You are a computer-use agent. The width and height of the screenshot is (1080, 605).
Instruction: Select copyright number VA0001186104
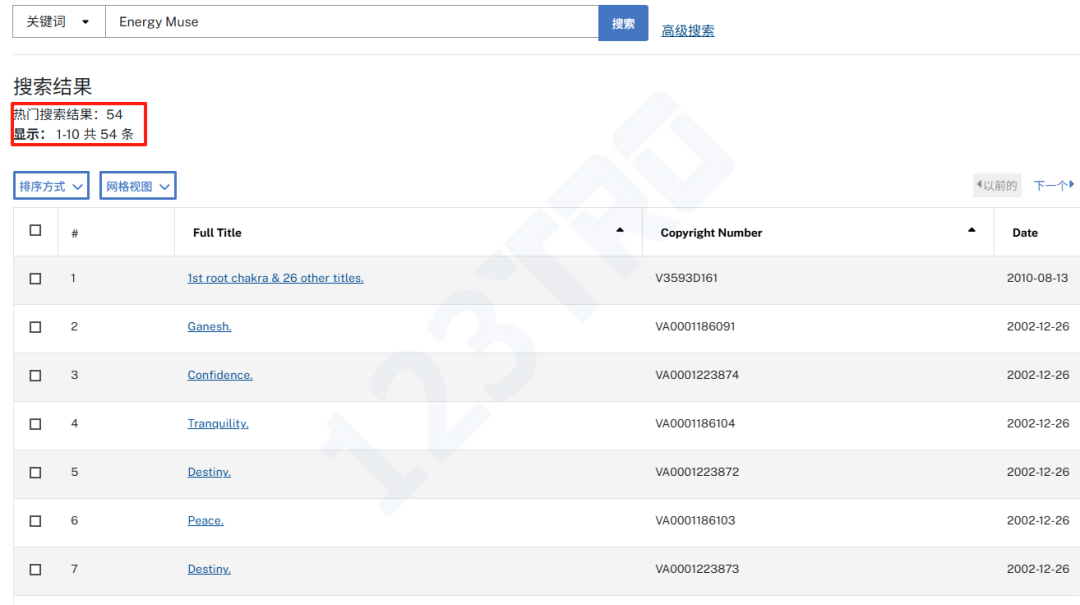click(695, 423)
